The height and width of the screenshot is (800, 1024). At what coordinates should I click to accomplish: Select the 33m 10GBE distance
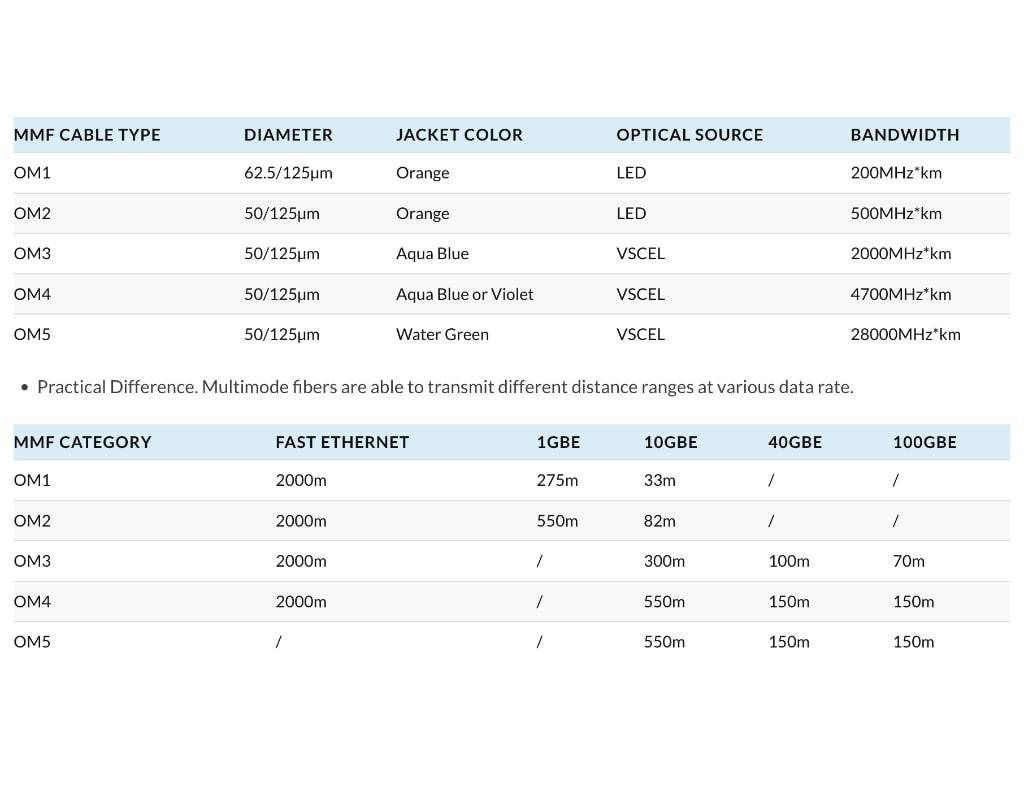[660, 481]
